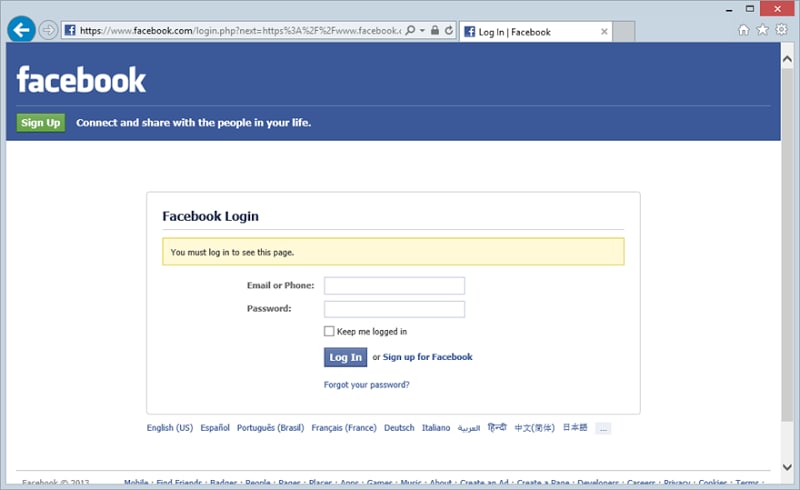800x490 pixels.
Task: Open the address bar autocomplete dropdown arrow
Action: coord(422,31)
